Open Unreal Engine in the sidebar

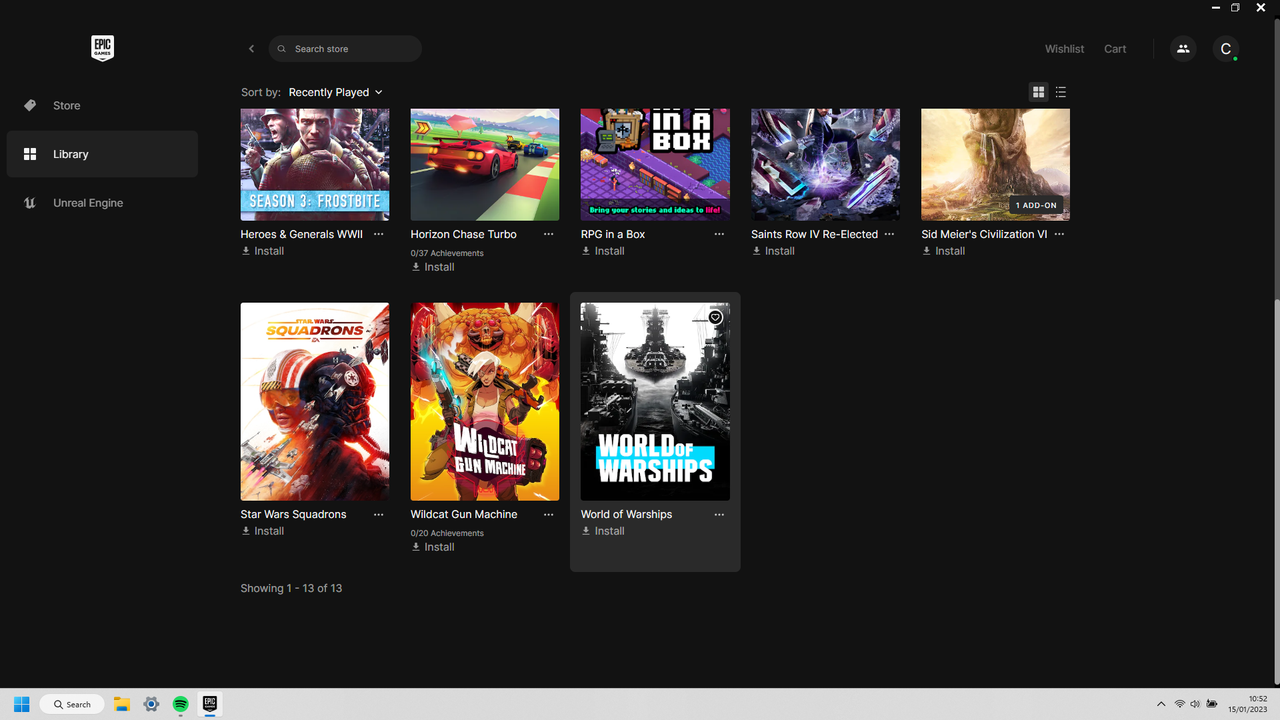(102, 203)
